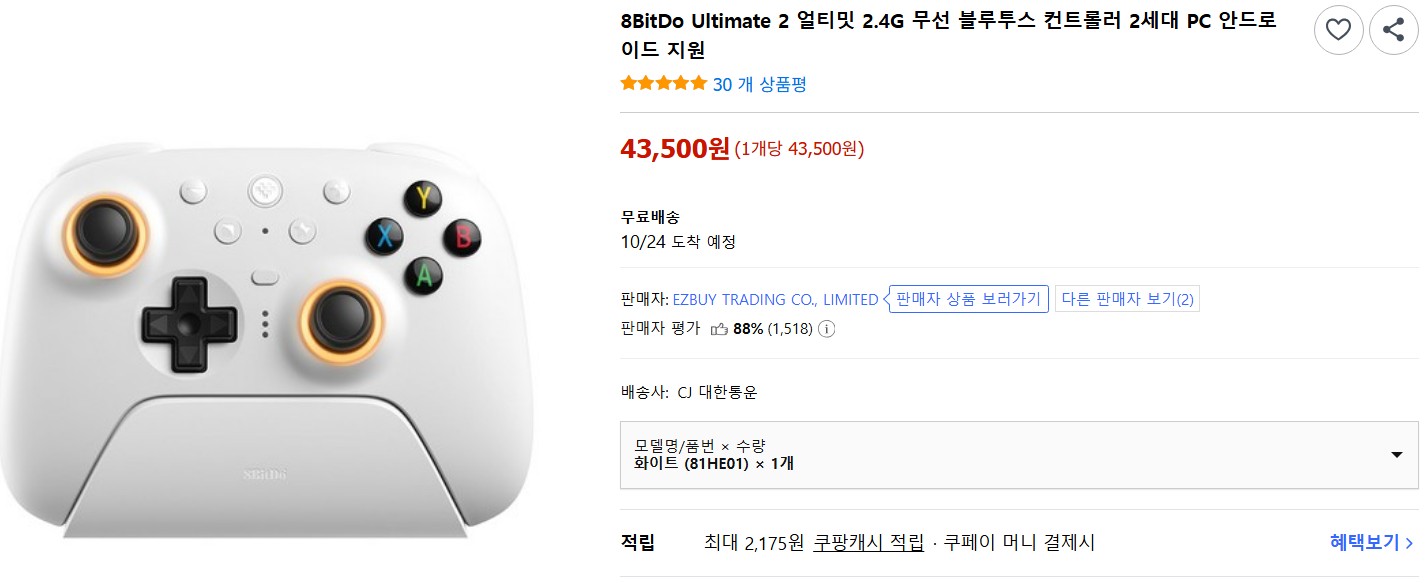Click the five-star rating icons

pyautogui.click(x=663, y=84)
